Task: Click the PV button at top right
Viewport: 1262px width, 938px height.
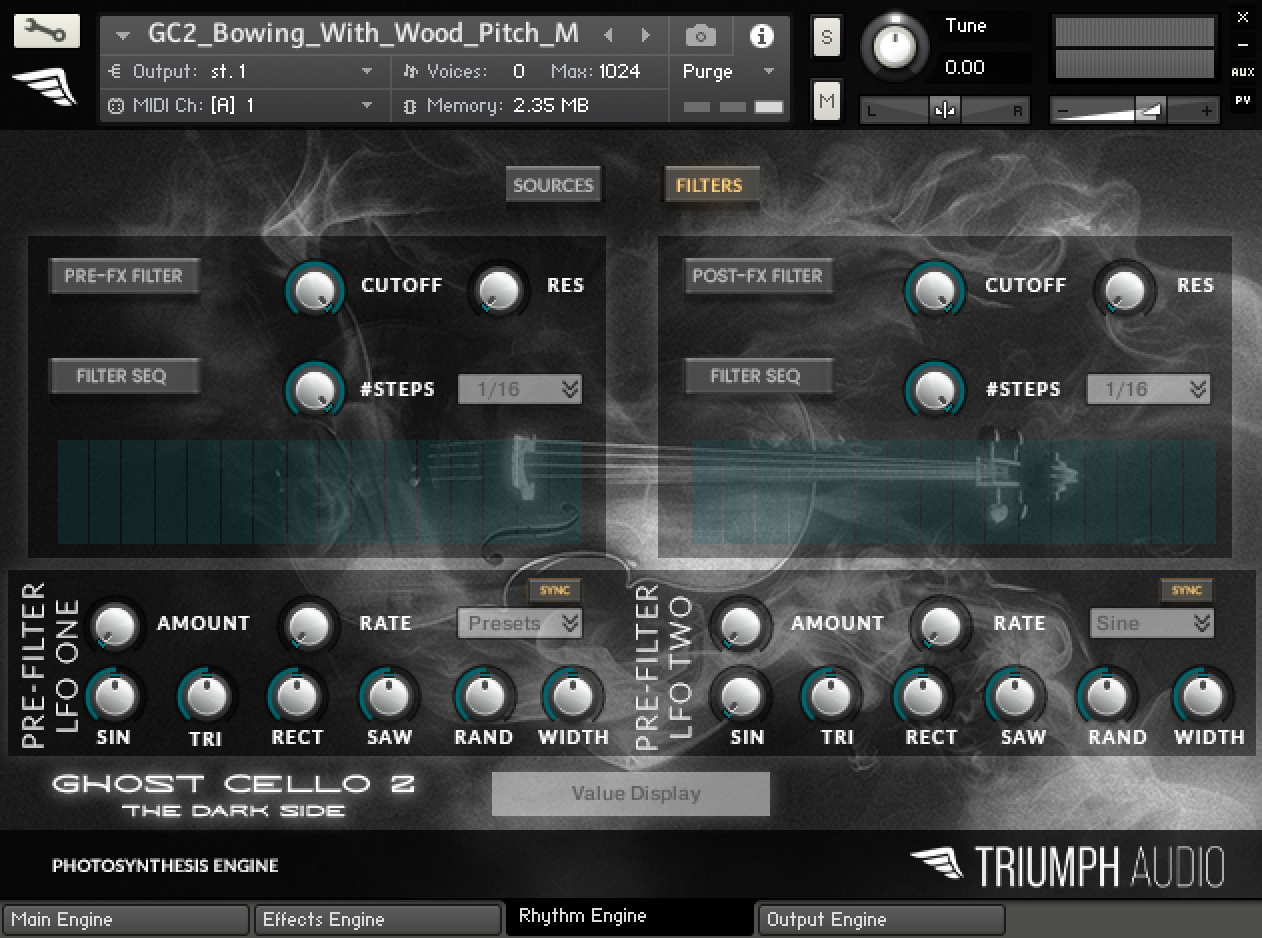Action: point(1243,100)
